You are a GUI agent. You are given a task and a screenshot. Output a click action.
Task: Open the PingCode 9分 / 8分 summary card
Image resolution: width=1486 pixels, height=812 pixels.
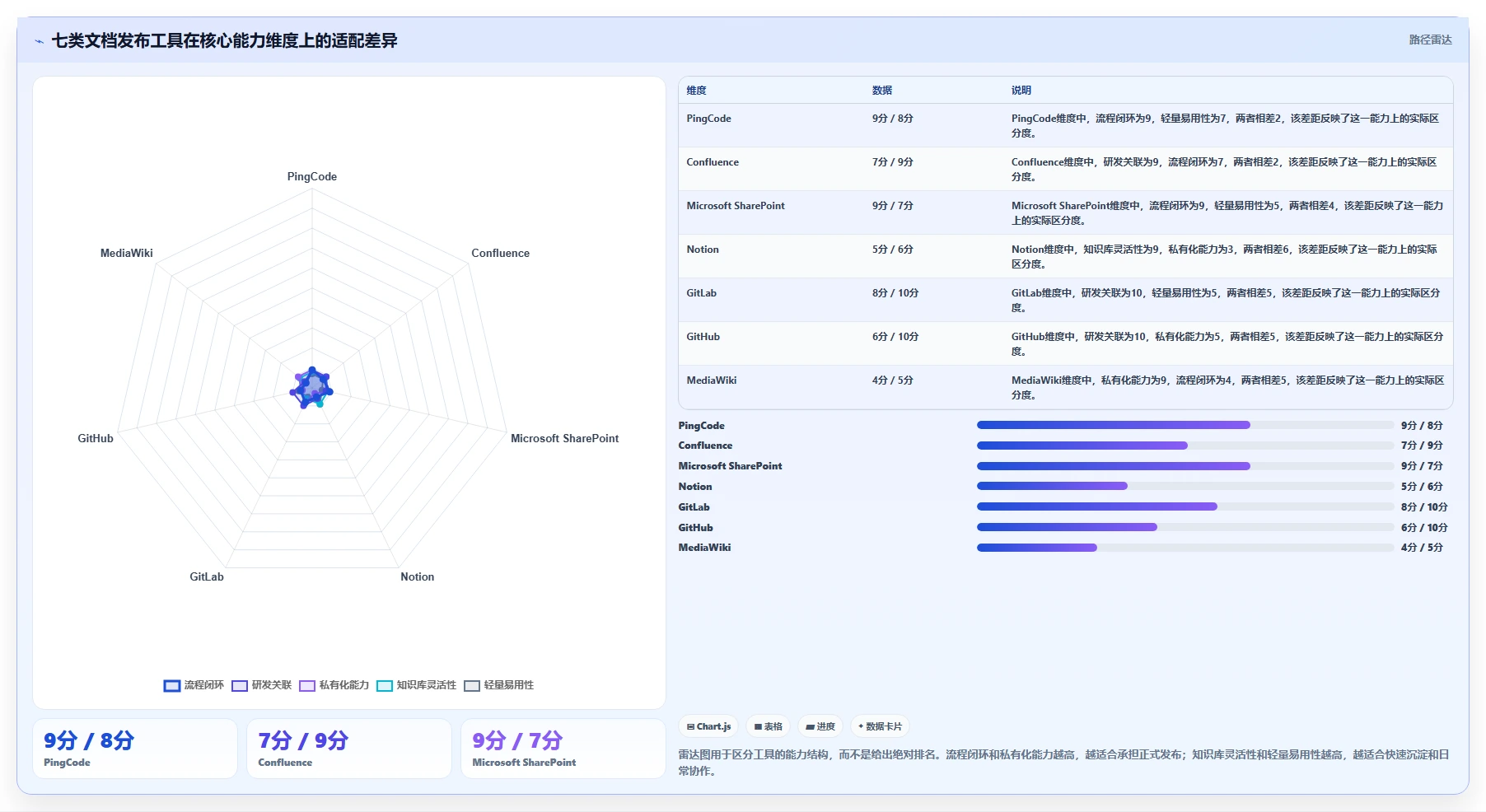[135, 749]
